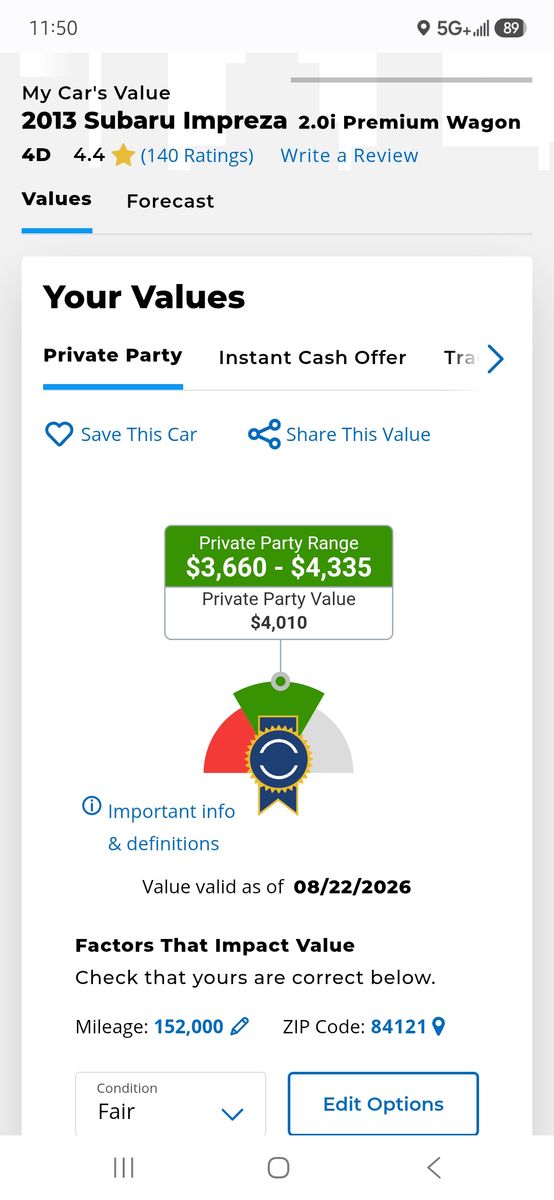Image resolution: width=554 pixels, height=1200 pixels.
Task: Tap the yellow rating star
Action: click(x=123, y=155)
